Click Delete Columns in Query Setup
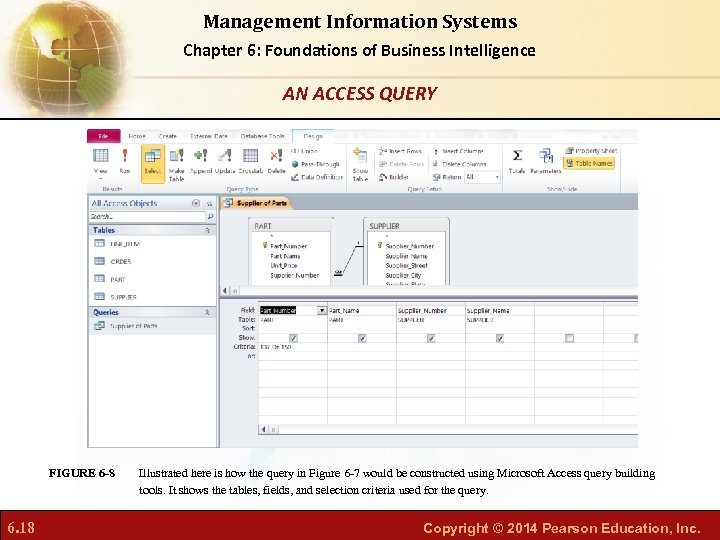The image size is (720, 540). click(459, 164)
